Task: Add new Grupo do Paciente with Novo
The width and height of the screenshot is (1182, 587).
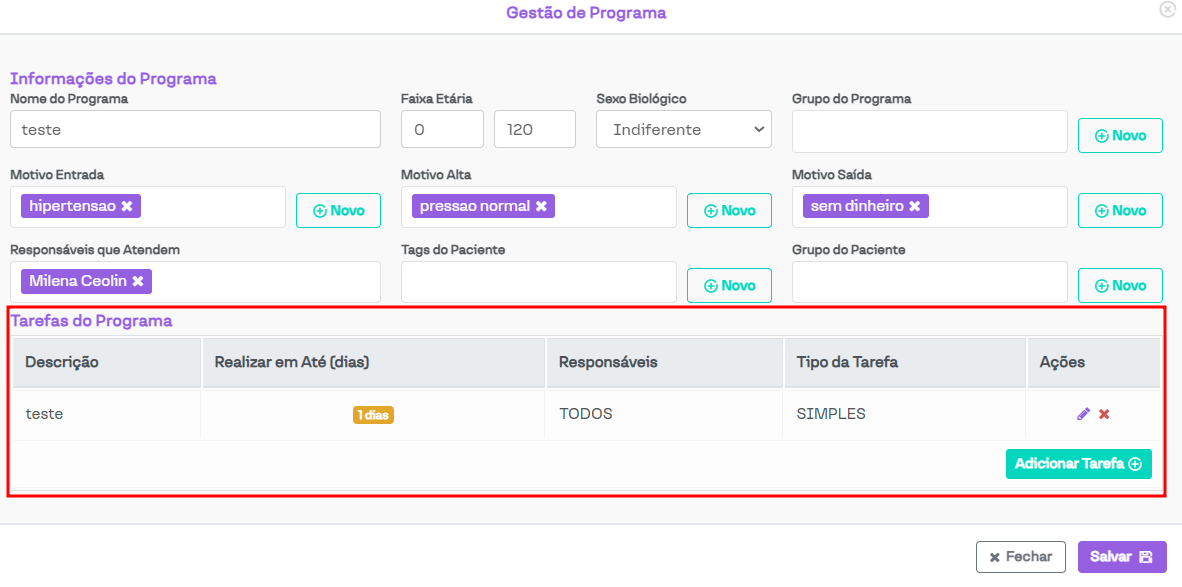Action: pos(1120,285)
